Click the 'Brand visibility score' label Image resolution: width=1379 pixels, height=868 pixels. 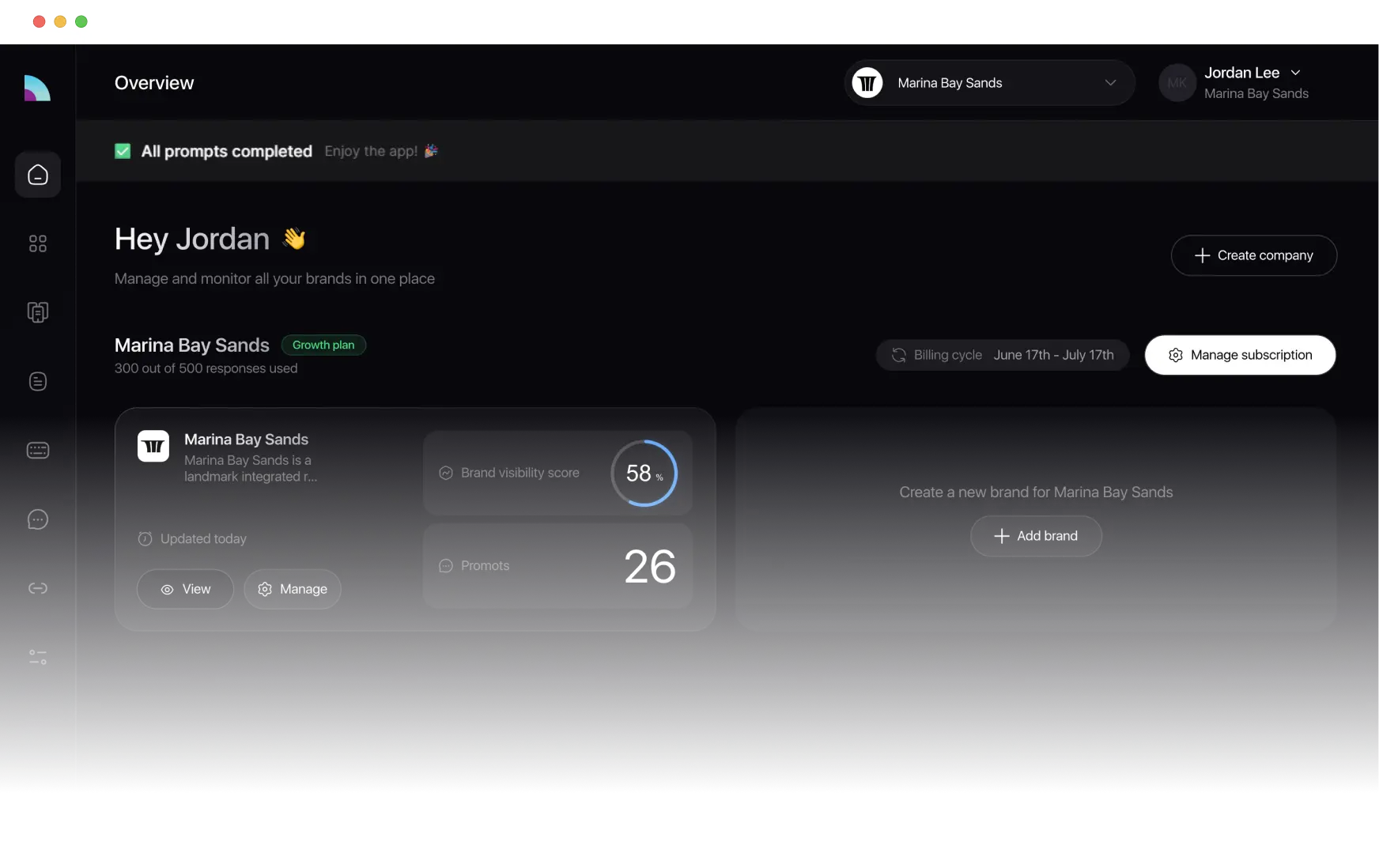(520, 473)
